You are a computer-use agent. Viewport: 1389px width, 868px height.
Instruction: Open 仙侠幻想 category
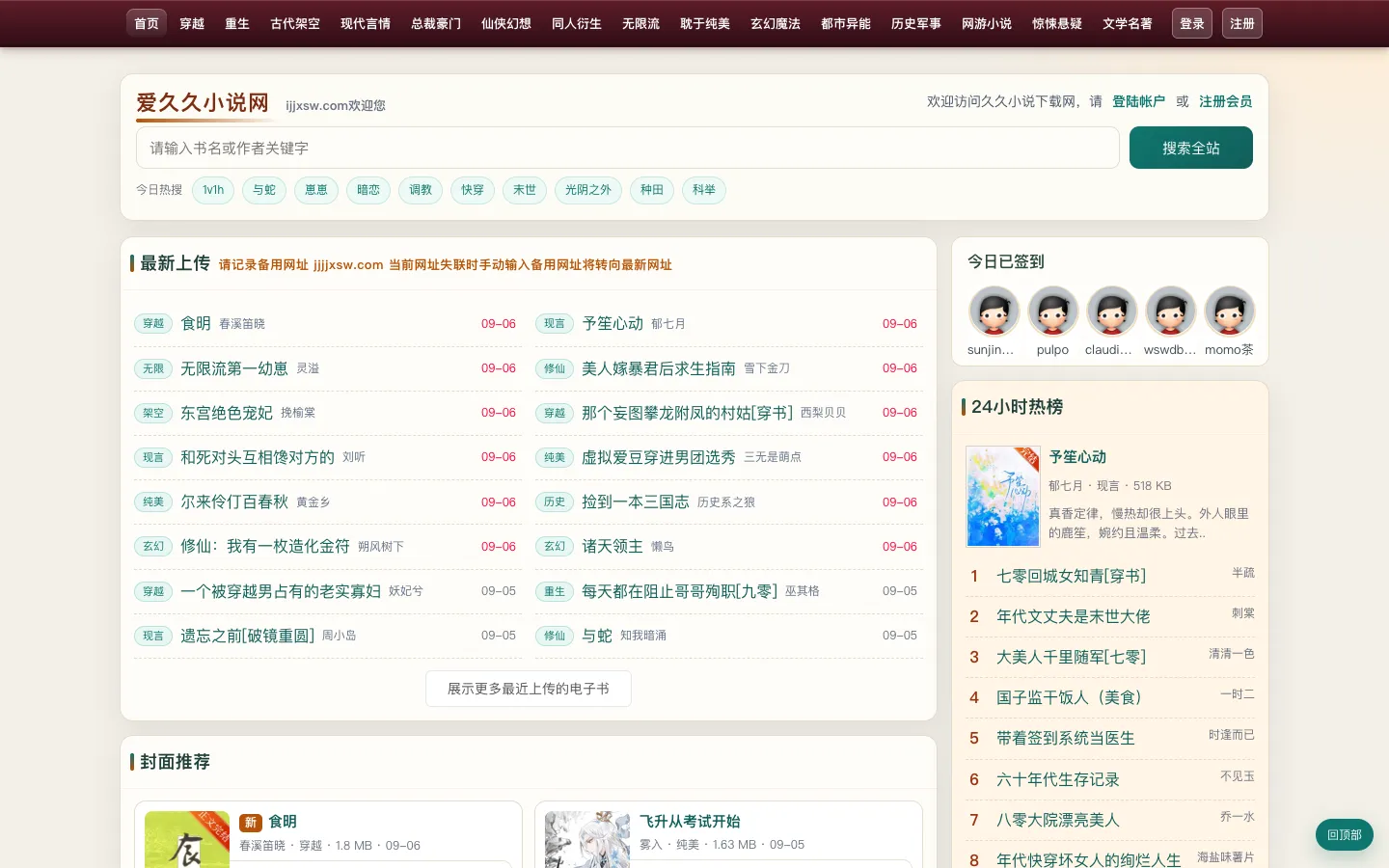click(x=506, y=23)
